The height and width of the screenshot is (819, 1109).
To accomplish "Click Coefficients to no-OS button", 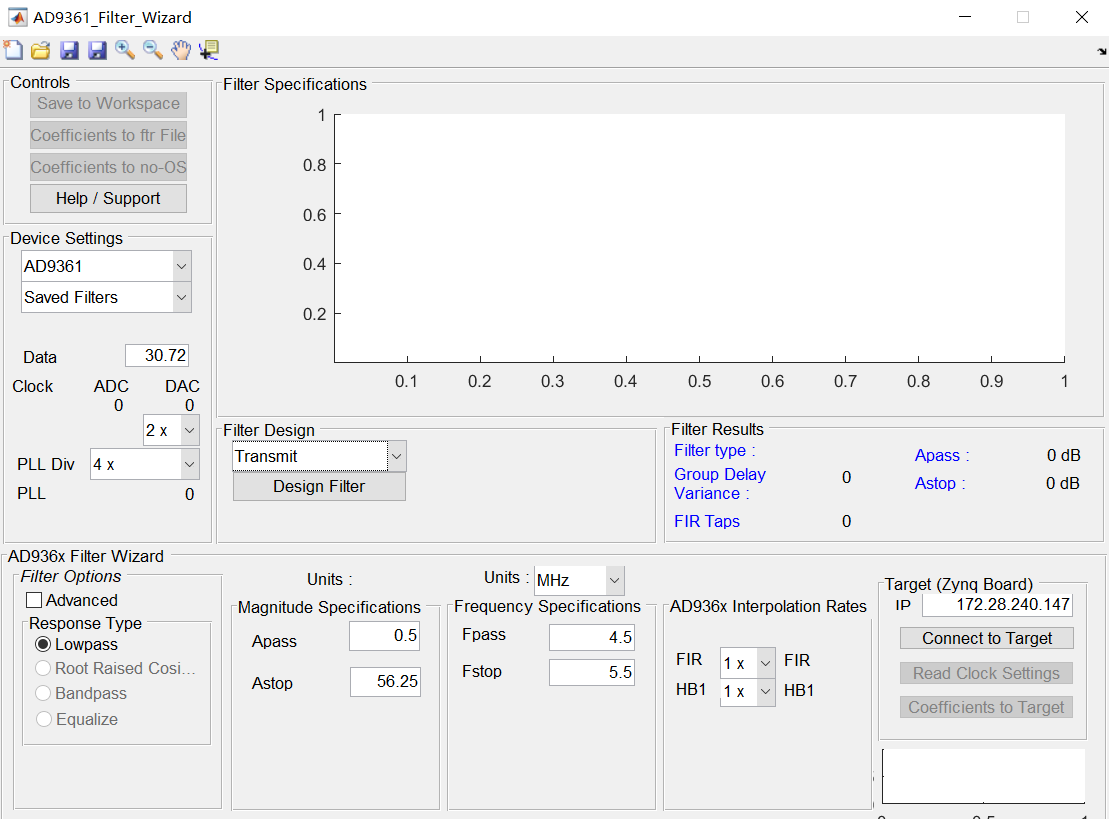I will pos(108,167).
